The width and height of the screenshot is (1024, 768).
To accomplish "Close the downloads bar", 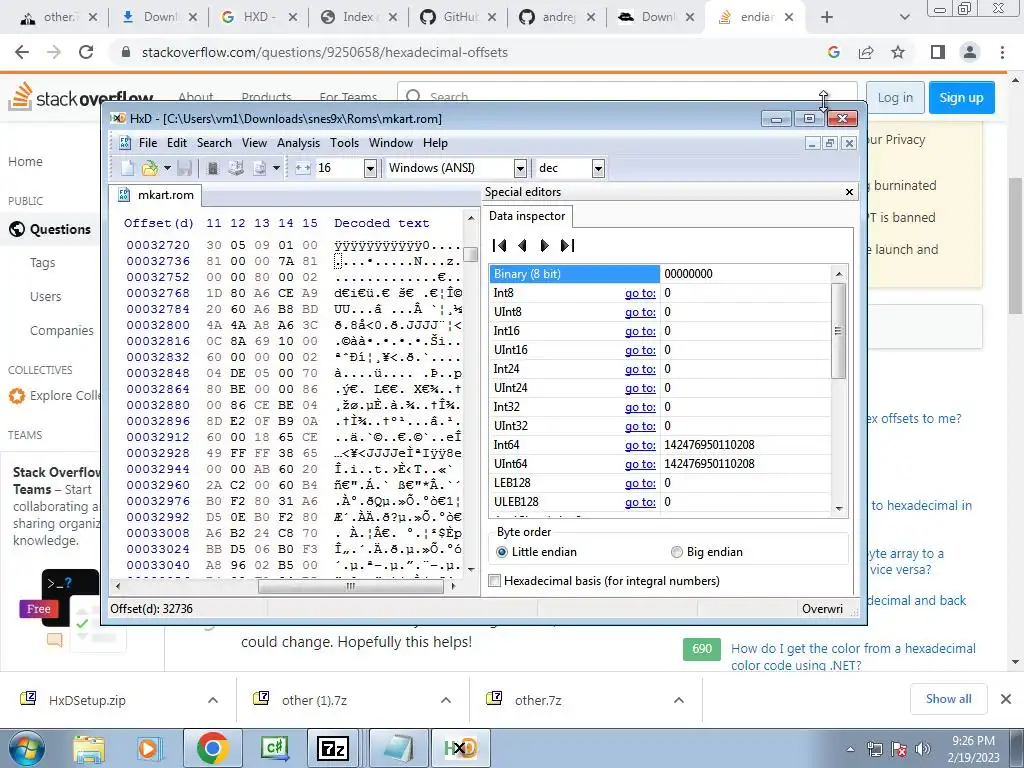I will (x=1006, y=699).
